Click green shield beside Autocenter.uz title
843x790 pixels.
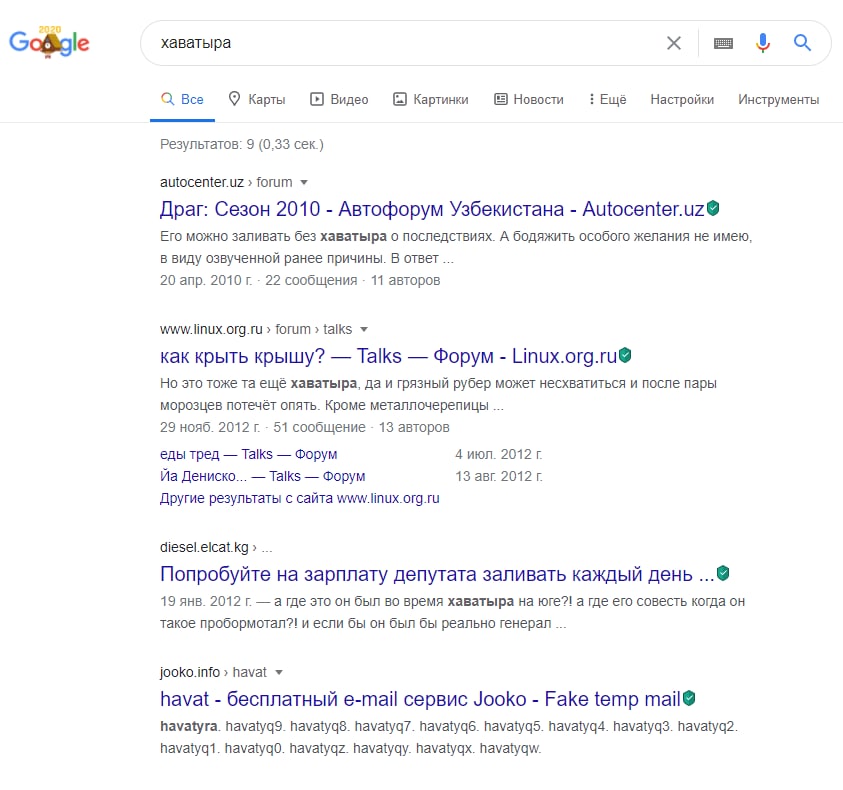713,208
